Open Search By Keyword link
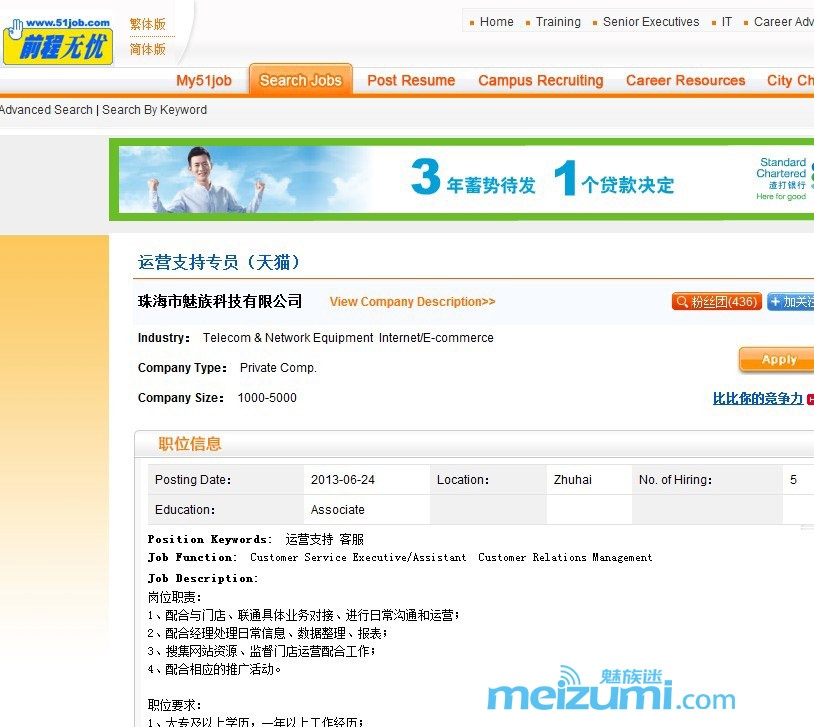814x727 pixels. 154,110
